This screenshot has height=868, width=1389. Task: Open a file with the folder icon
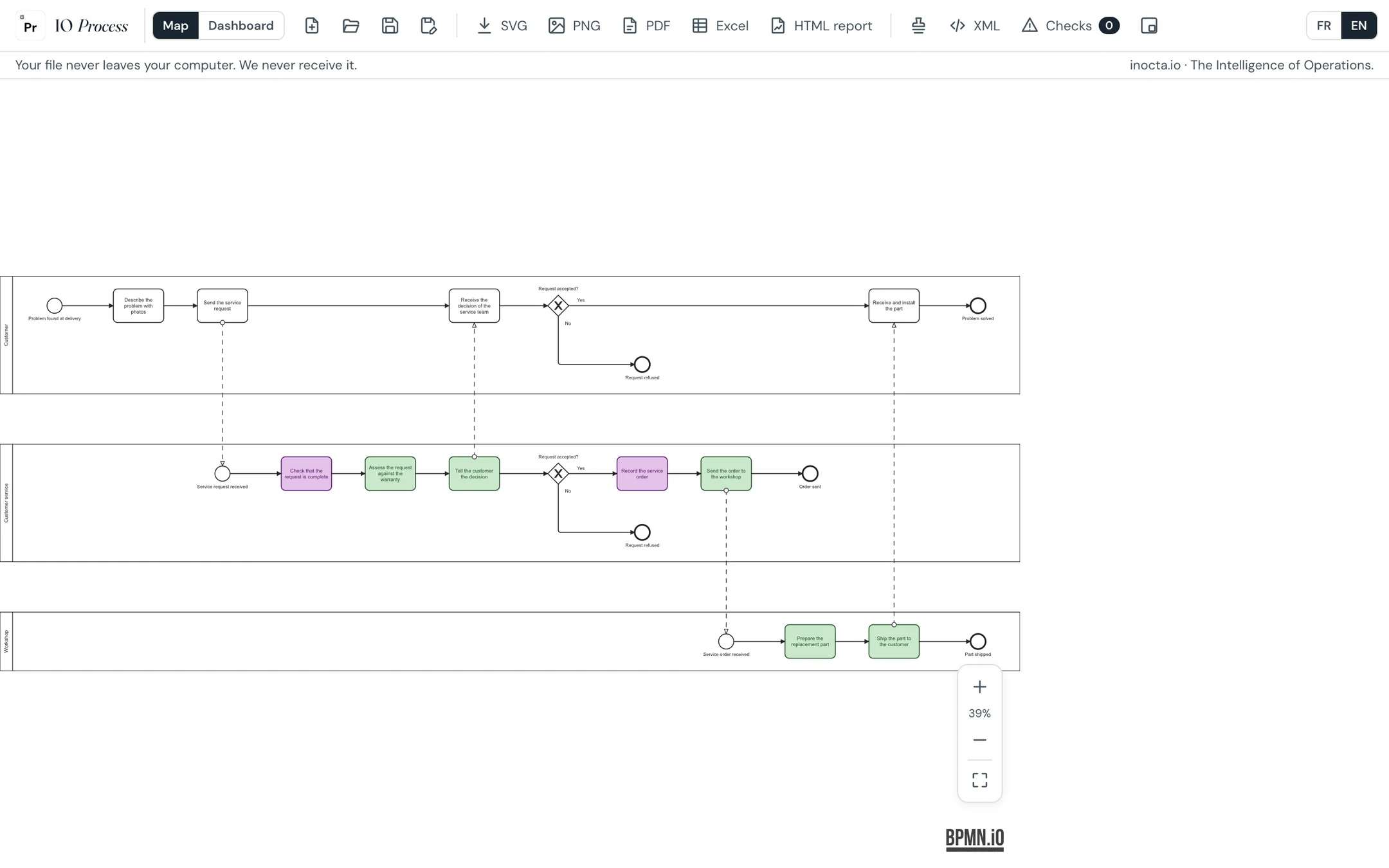(x=350, y=26)
